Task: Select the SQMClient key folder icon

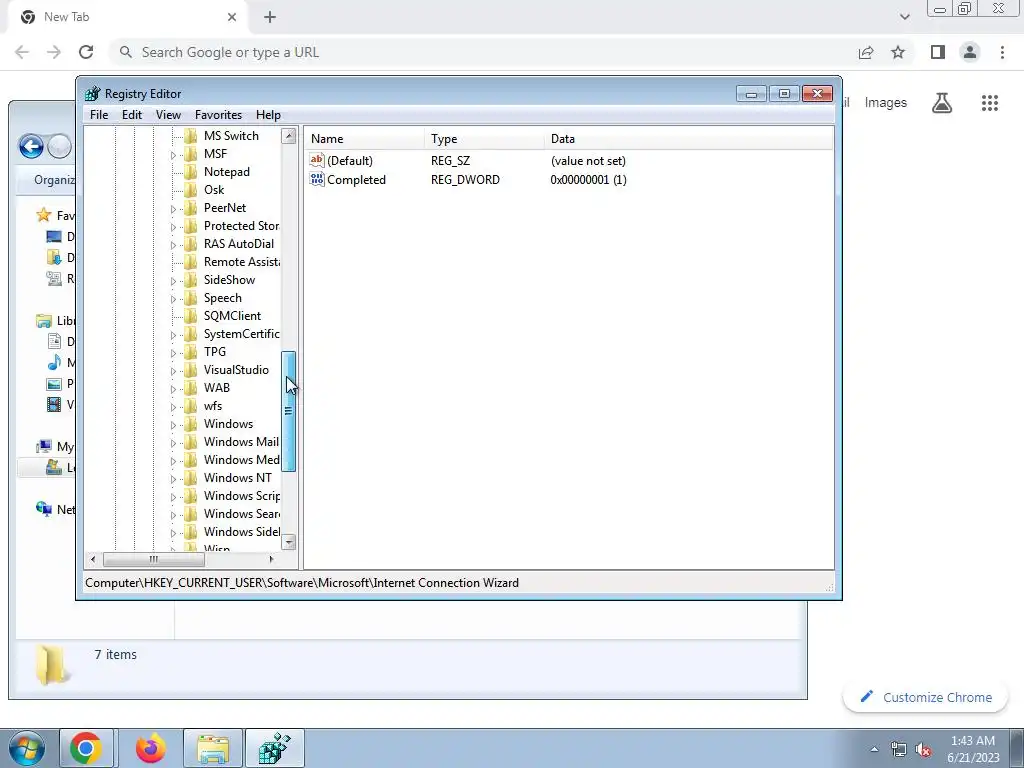Action: coord(191,316)
